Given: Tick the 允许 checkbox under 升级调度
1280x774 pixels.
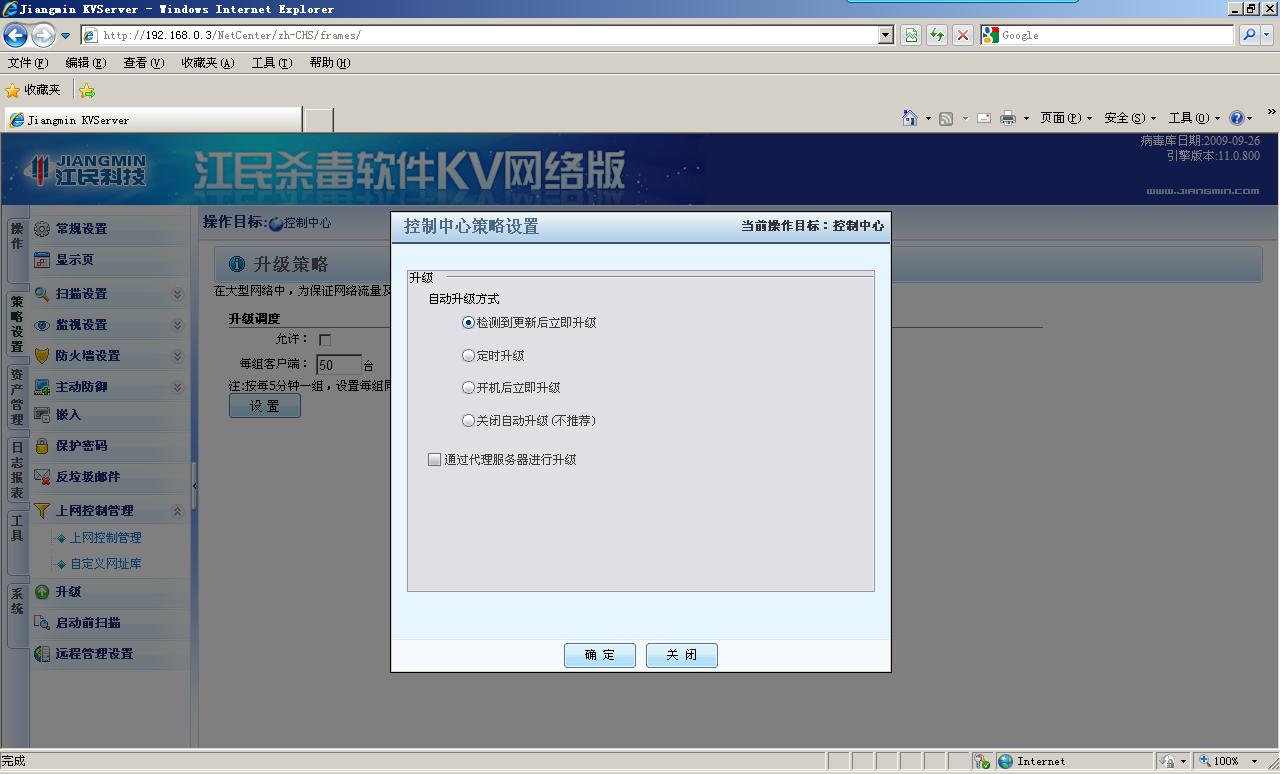Looking at the screenshot, I should tap(324, 340).
